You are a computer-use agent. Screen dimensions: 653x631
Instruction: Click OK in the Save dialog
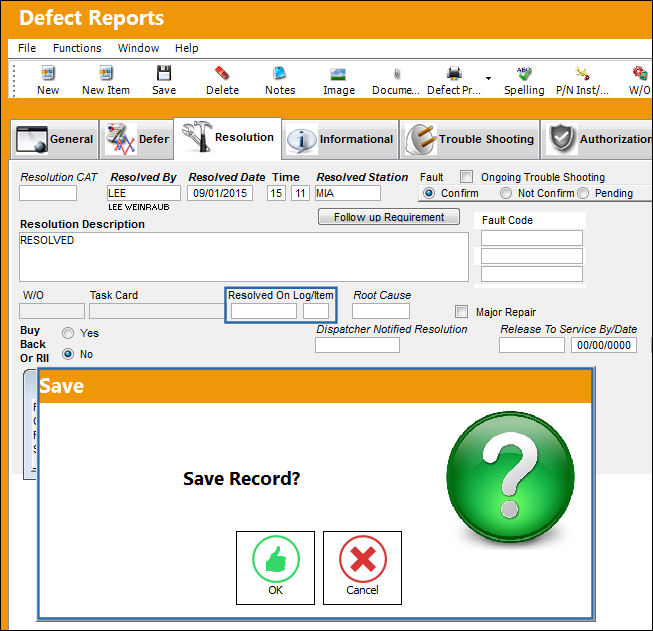pos(275,568)
